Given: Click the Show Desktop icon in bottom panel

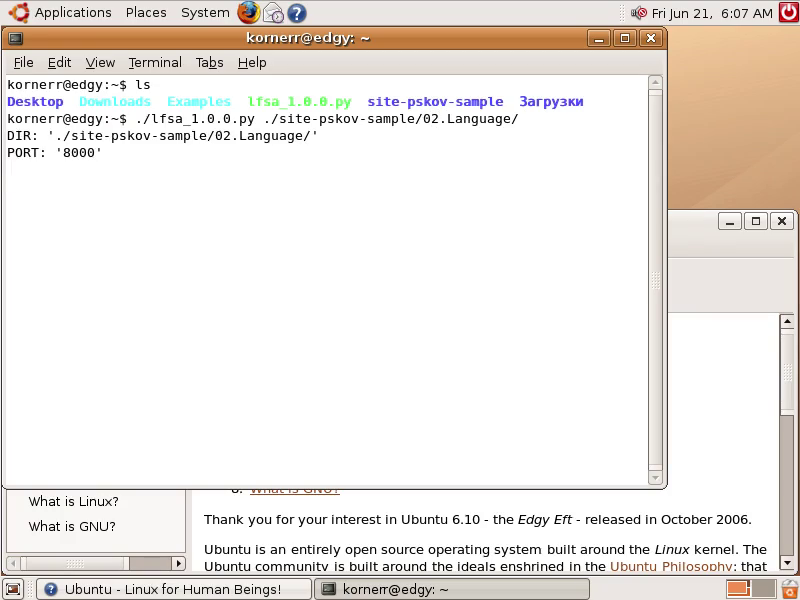Looking at the screenshot, I should coord(13,589).
